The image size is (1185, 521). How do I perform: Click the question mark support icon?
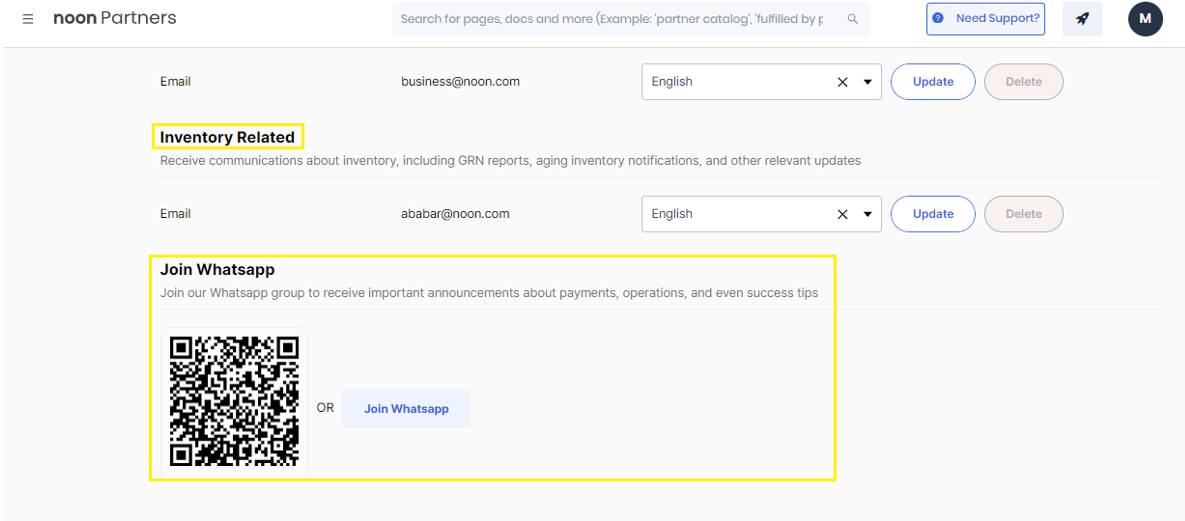[938, 18]
